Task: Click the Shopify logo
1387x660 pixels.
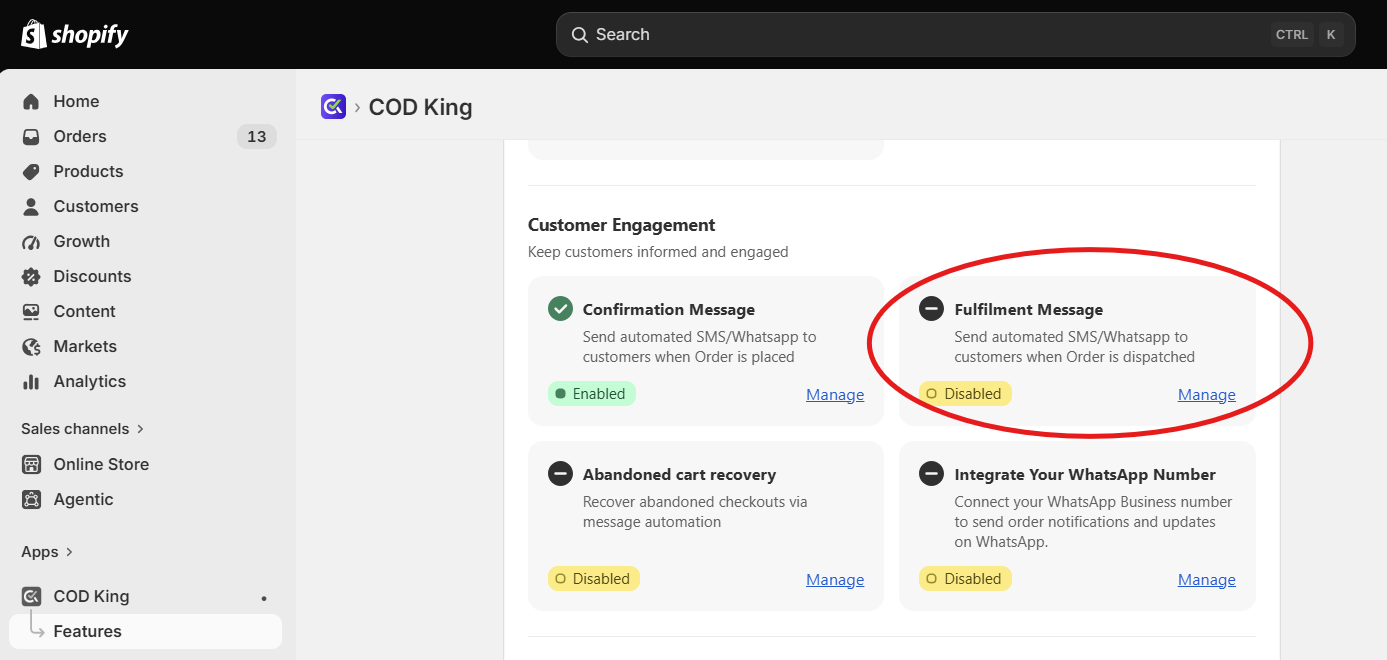Action: [x=75, y=35]
